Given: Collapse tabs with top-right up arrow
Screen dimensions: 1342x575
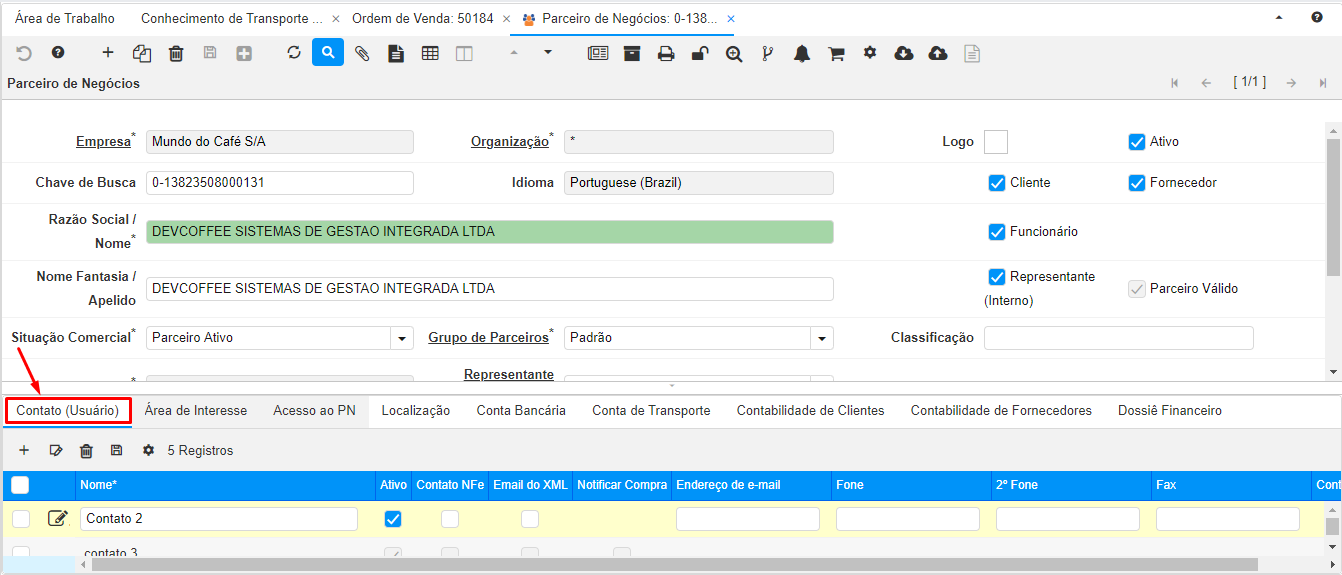Looking at the screenshot, I should click(1280, 18).
